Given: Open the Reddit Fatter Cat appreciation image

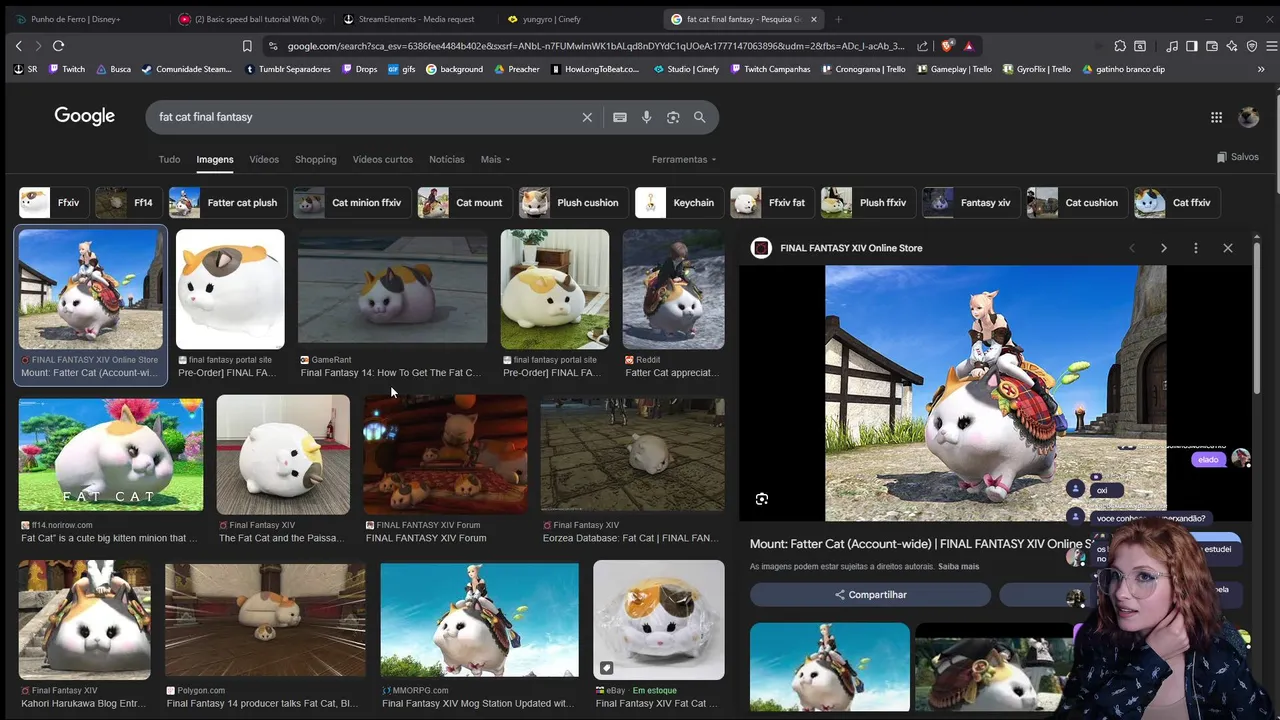Looking at the screenshot, I should click(673, 290).
